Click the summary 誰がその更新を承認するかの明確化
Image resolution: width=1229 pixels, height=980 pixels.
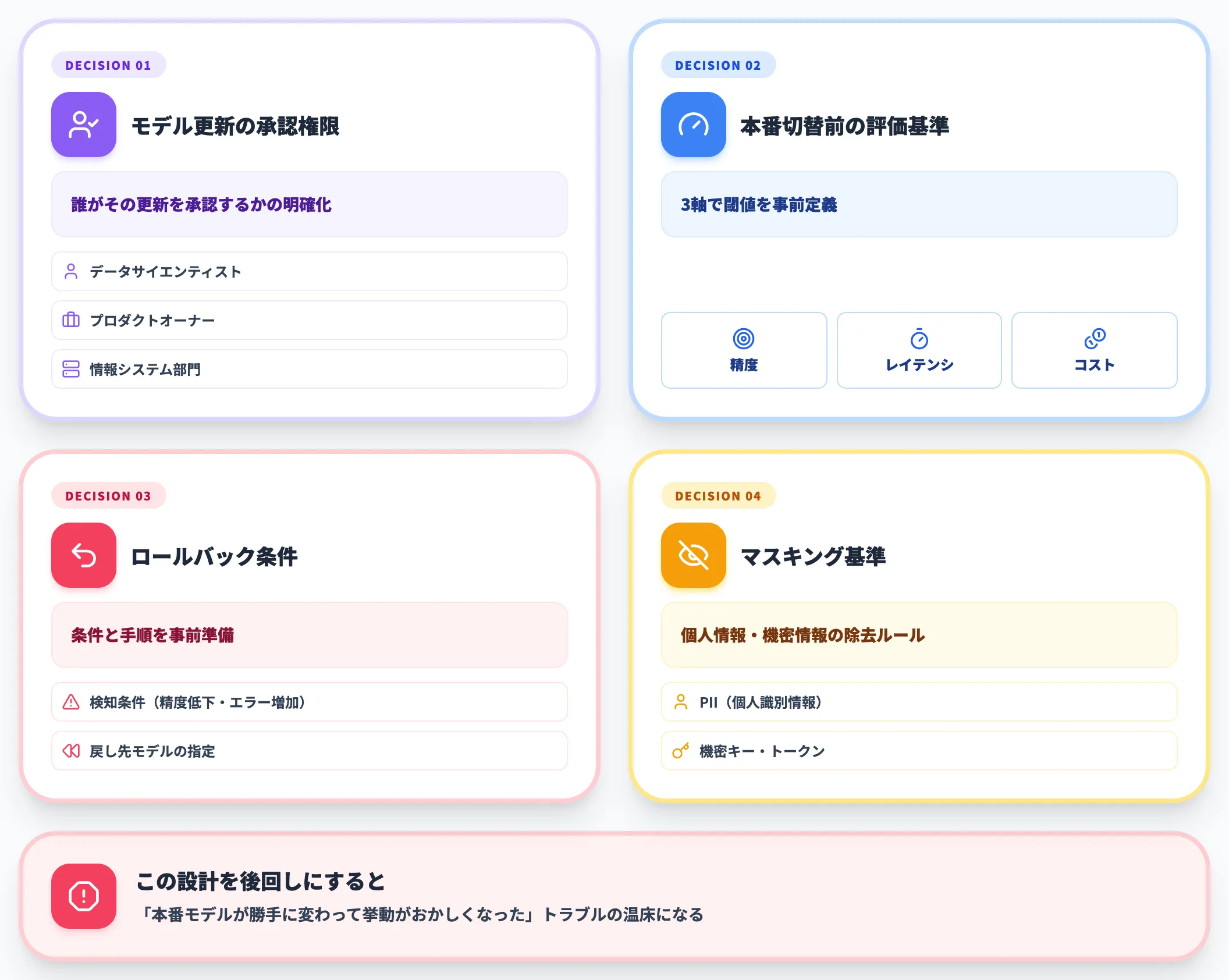pos(201,204)
